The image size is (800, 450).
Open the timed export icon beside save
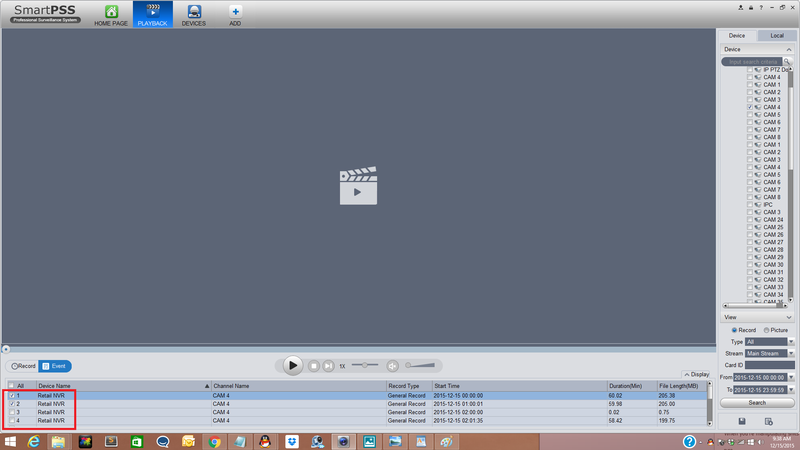[x=768, y=421]
